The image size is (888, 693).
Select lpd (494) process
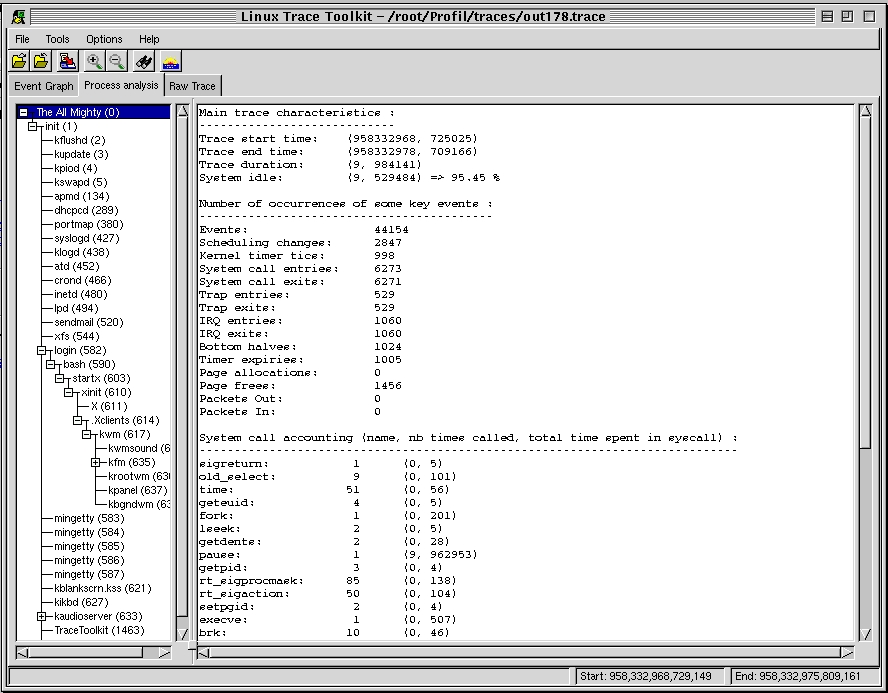pos(76,309)
